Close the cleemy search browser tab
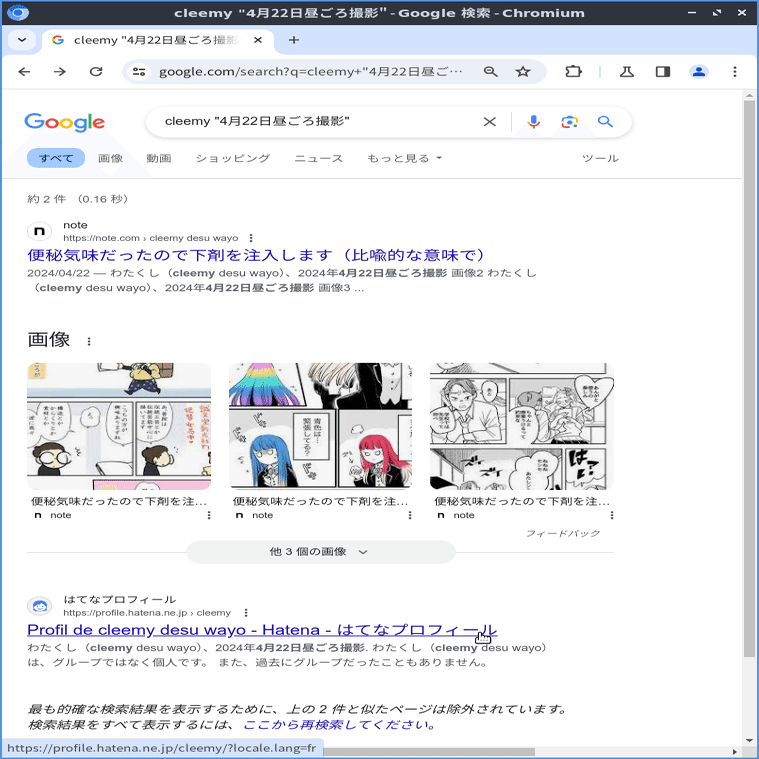The image size is (759, 759). [258, 40]
